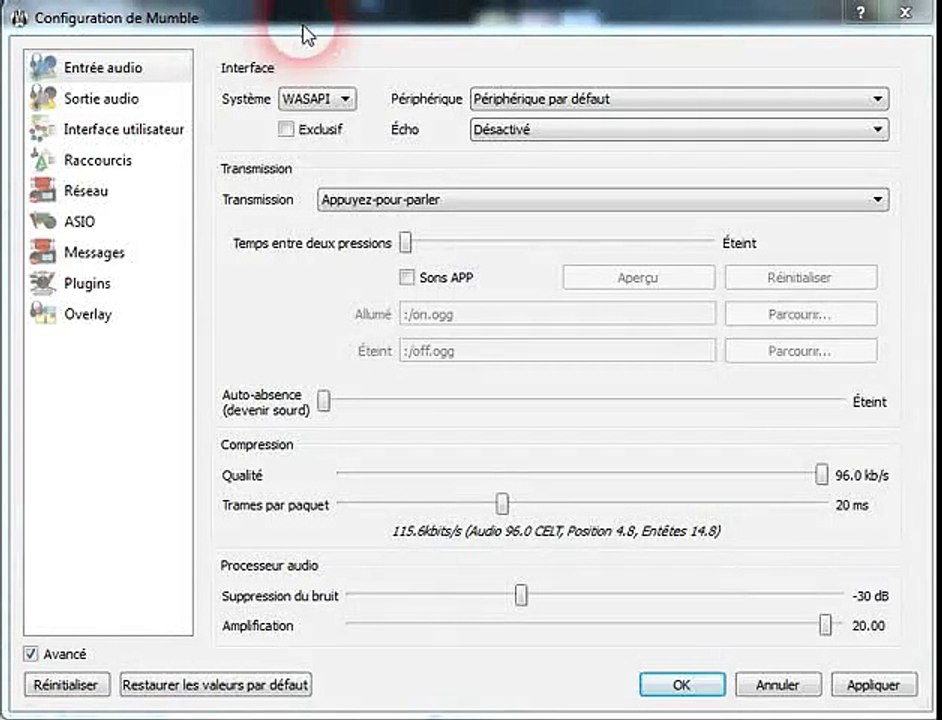Click the -30 dB noise value
Viewport: 942px width, 720px height.
tap(870, 596)
